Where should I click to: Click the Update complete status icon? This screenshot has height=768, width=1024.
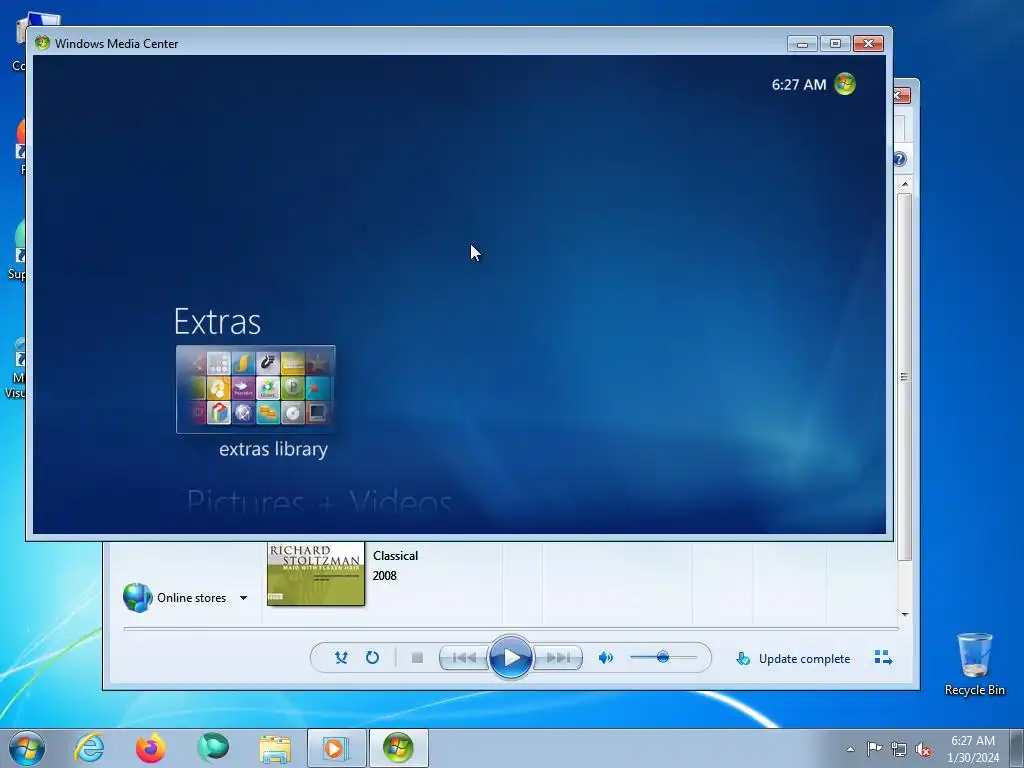(743, 659)
